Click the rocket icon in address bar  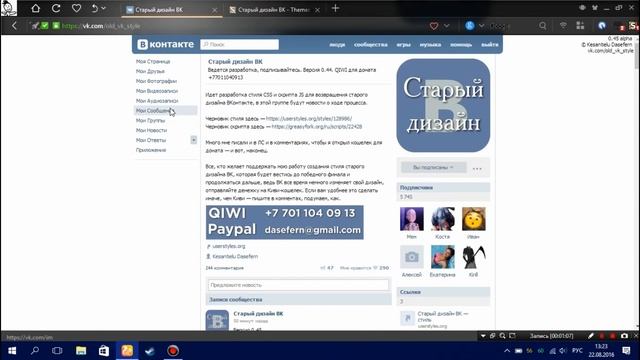35,26
